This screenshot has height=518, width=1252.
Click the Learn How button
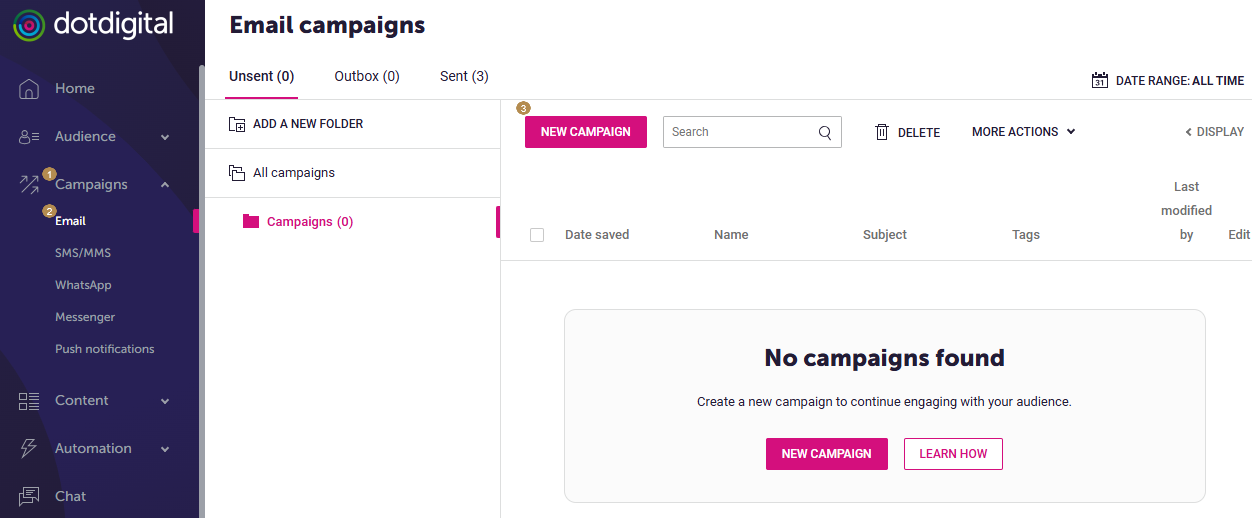[953, 454]
